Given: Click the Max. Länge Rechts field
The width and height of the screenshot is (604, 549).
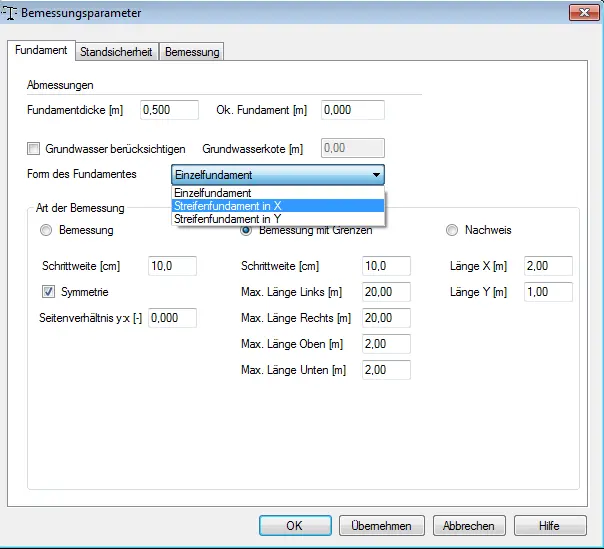Looking at the screenshot, I should (x=386, y=318).
